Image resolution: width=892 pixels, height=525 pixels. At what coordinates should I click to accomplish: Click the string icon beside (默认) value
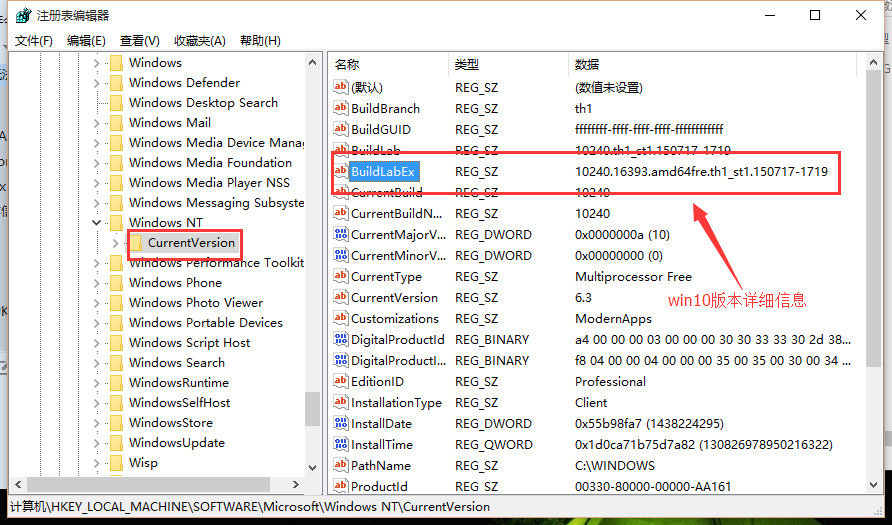[340, 86]
